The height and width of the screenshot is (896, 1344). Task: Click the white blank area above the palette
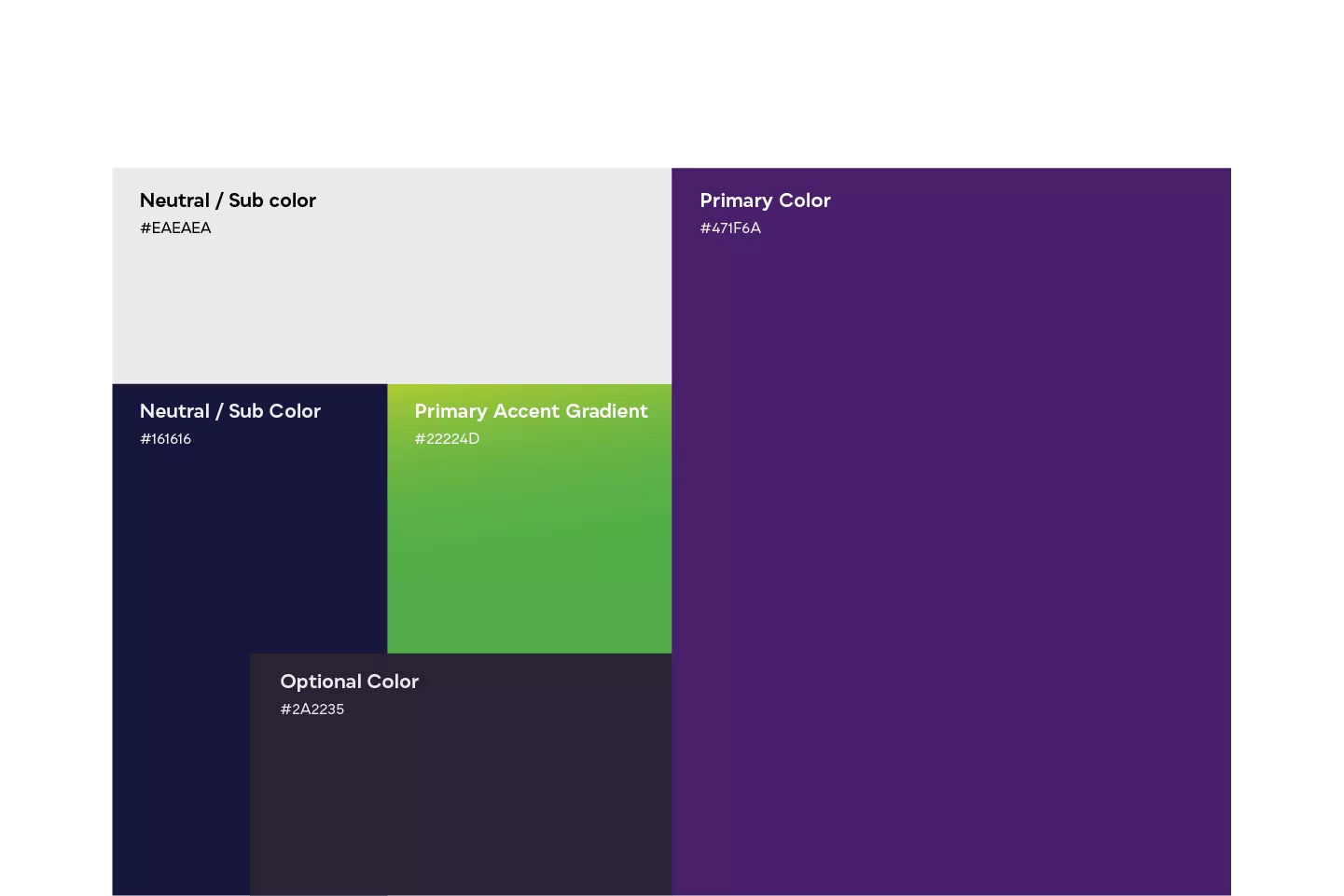(672, 84)
